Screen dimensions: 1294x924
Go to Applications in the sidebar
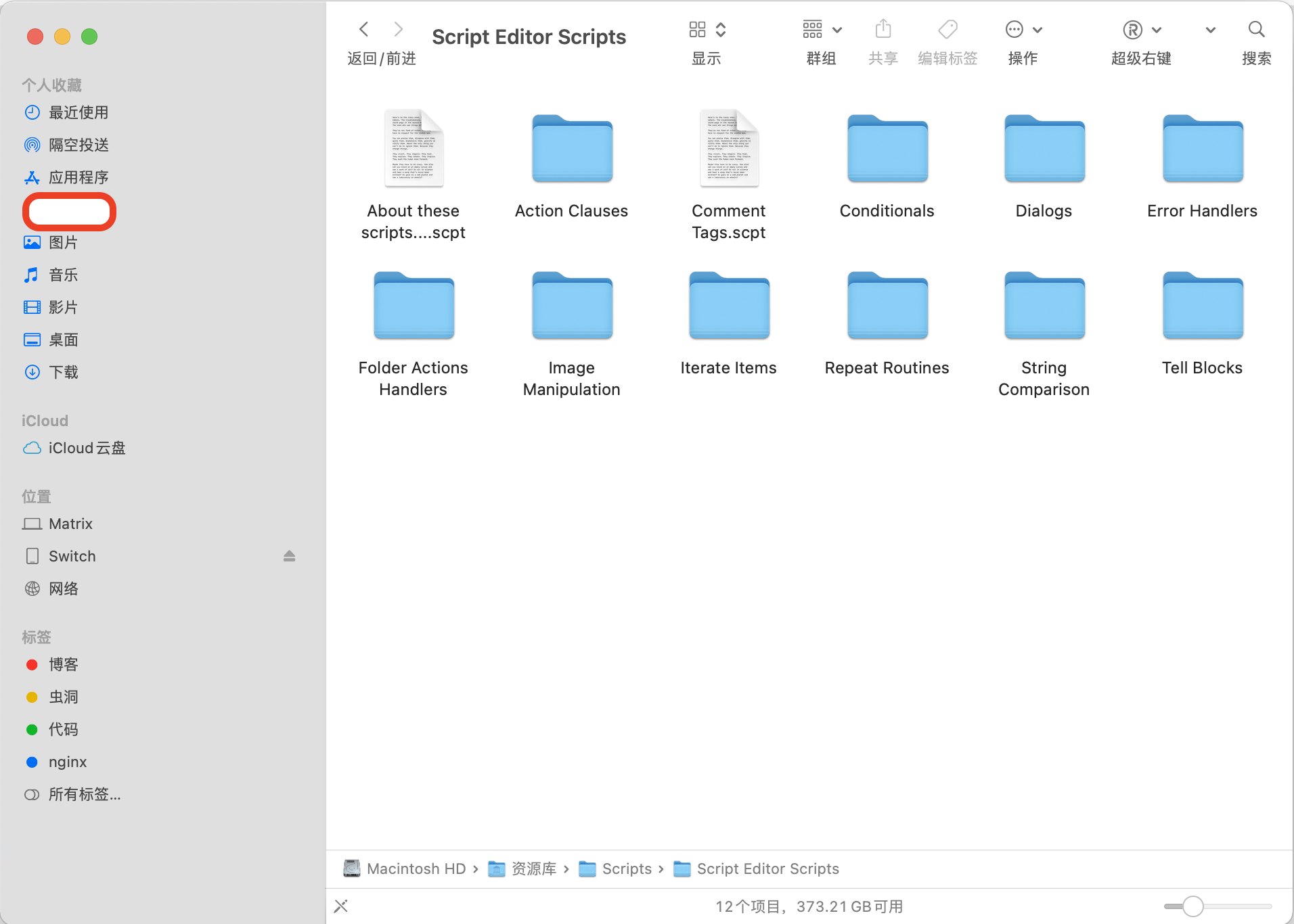click(x=78, y=177)
